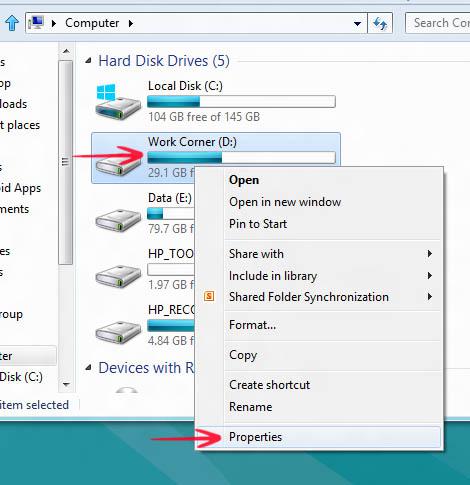
Task: Click the 'item selected' status bar text
Action: (34, 405)
